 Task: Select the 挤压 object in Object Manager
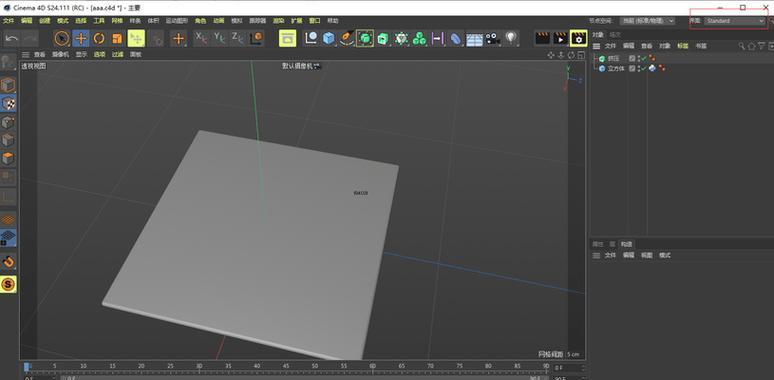click(613, 58)
